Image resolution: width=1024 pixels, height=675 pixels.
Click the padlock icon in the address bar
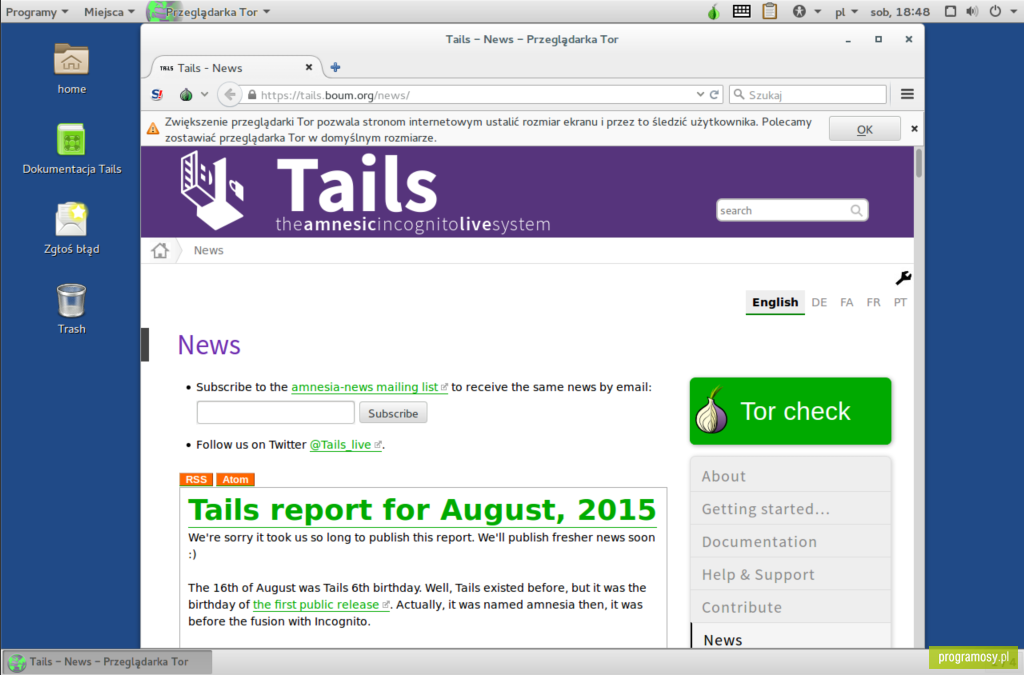click(252, 95)
